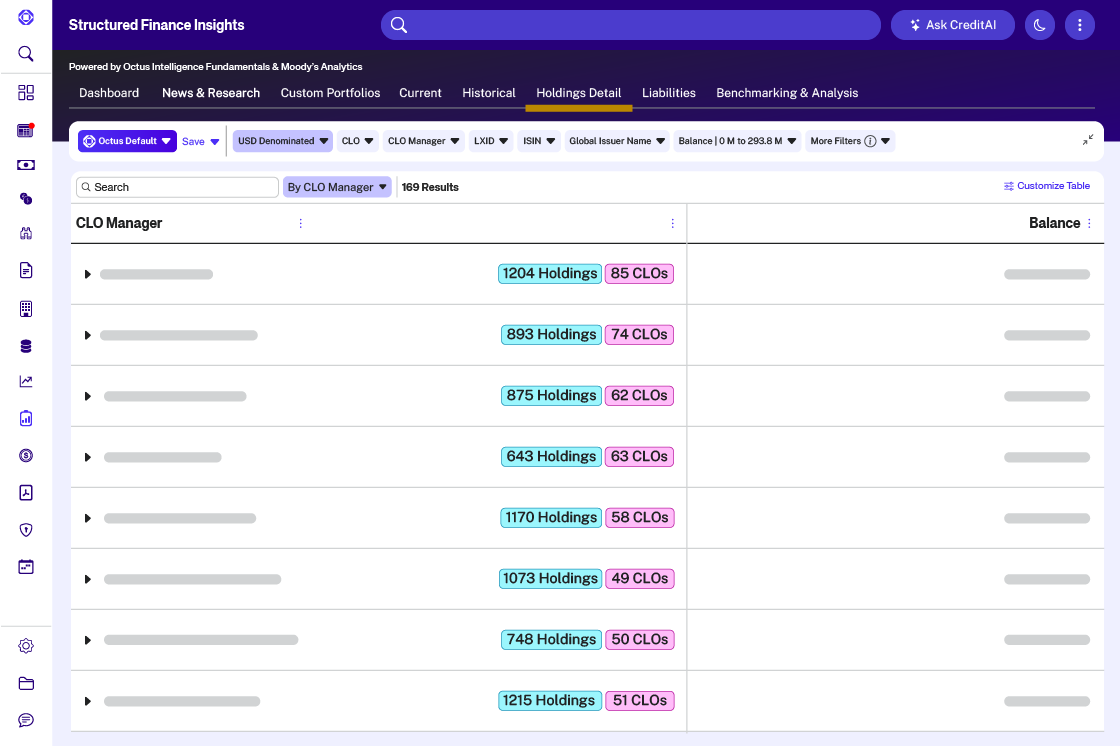Image resolution: width=1120 pixels, height=746 pixels.
Task: Click the banknote icon in sidebar
Action: 26,165
